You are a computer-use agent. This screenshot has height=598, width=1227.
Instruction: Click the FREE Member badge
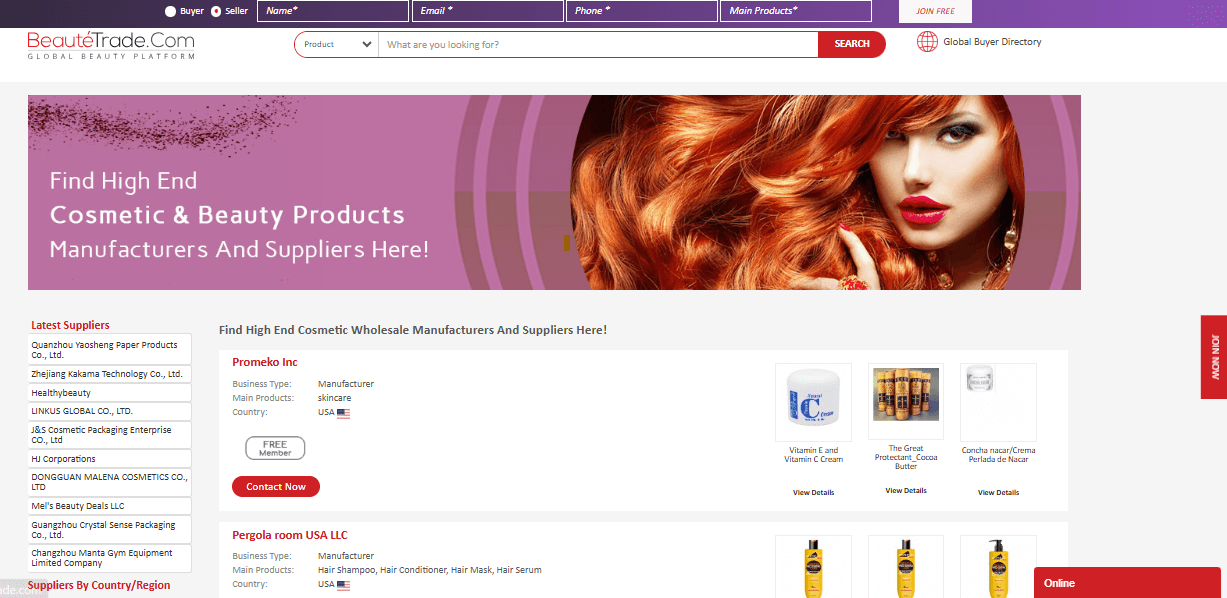click(x=275, y=448)
